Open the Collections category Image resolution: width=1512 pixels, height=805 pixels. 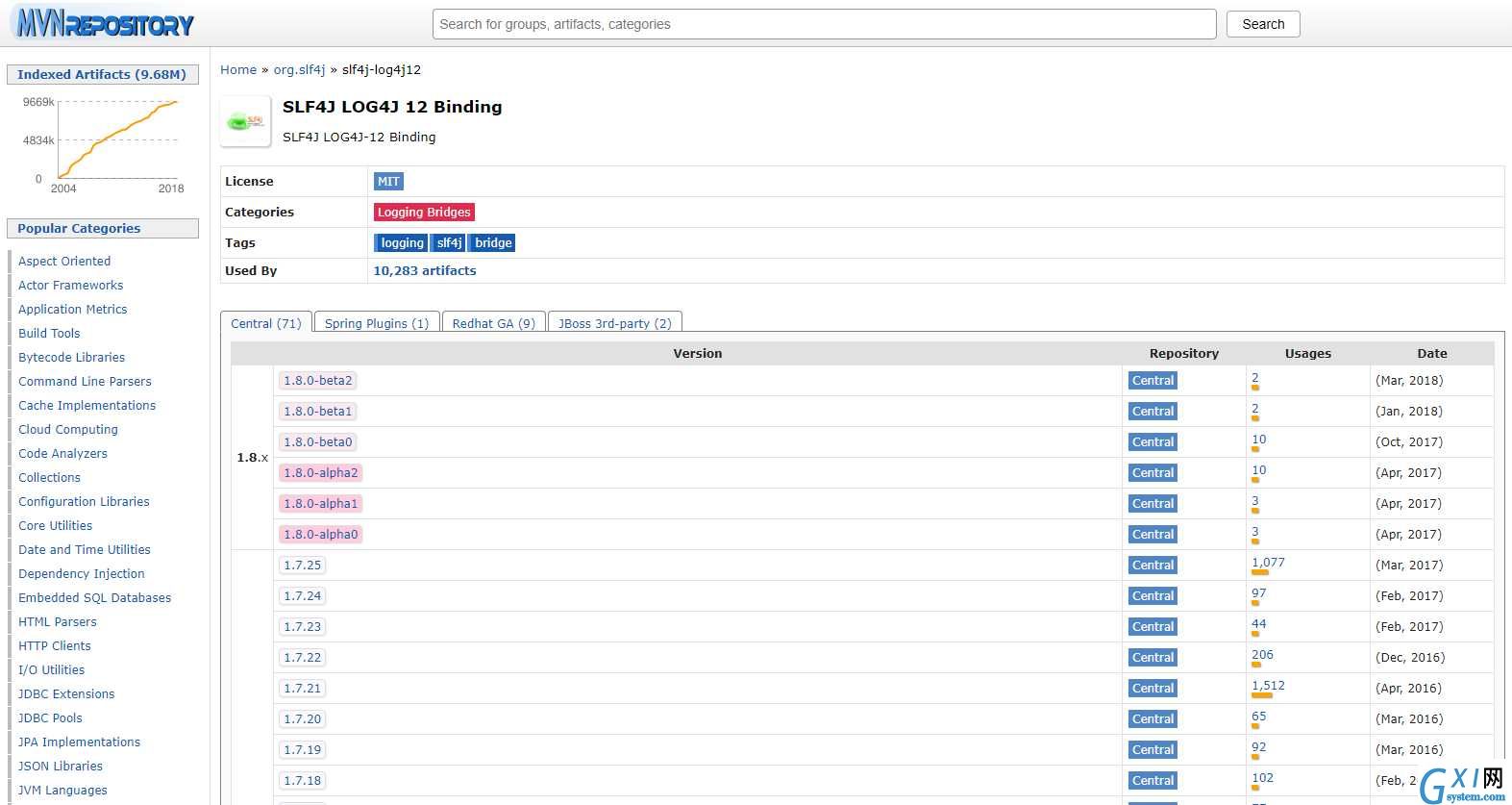pos(49,478)
